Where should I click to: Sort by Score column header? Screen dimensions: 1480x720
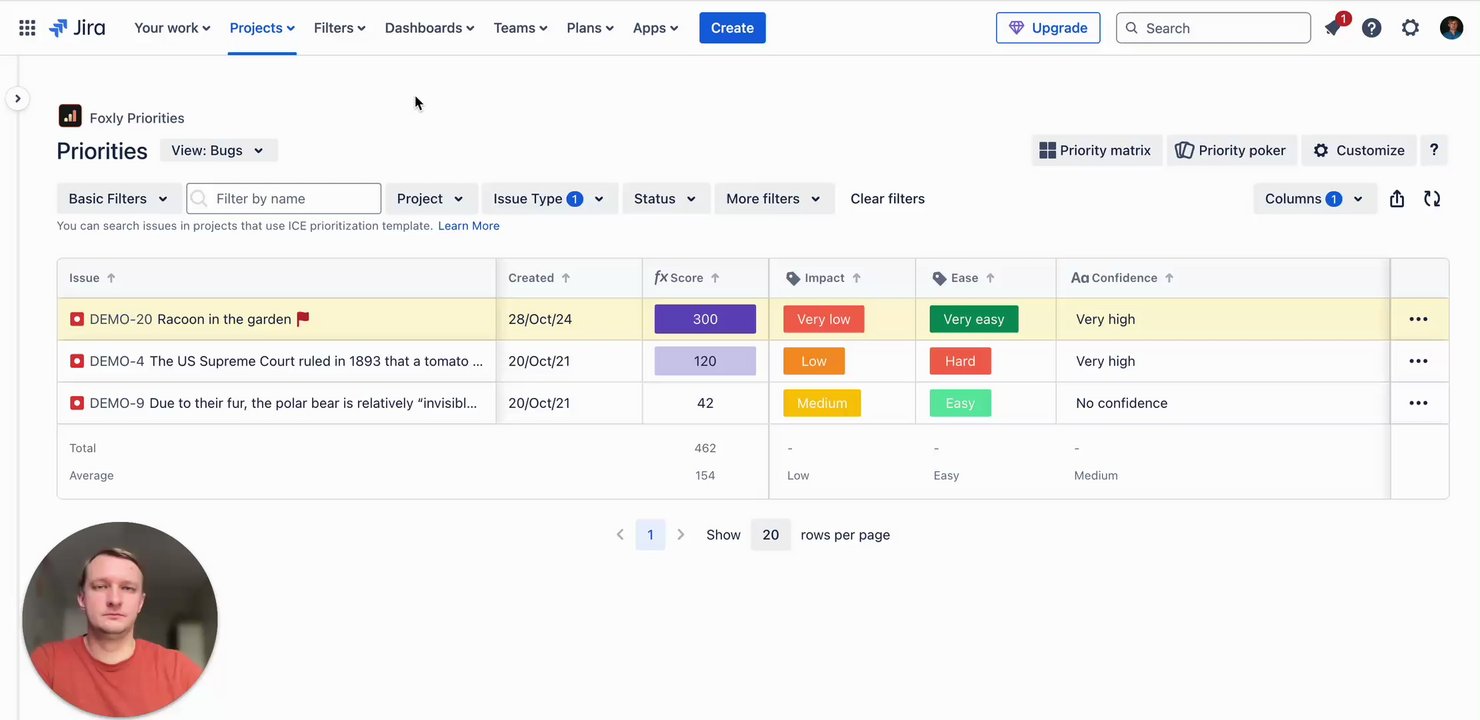pyautogui.click(x=687, y=278)
